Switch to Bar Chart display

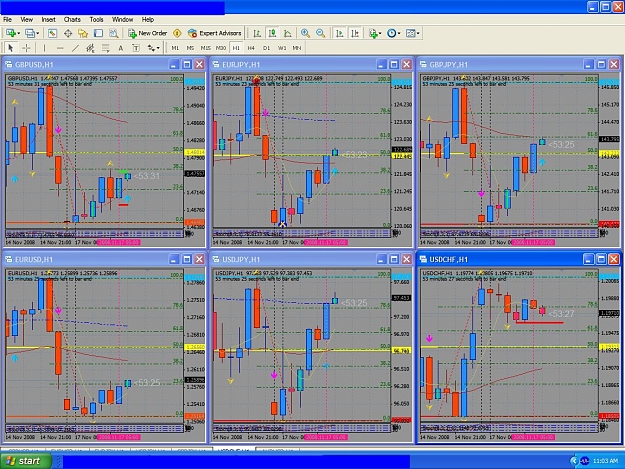pyautogui.click(x=257, y=33)
